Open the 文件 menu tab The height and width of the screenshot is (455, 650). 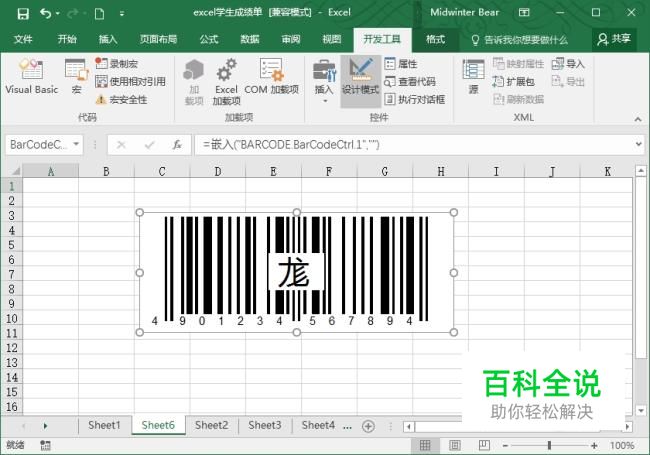(23, 39)
